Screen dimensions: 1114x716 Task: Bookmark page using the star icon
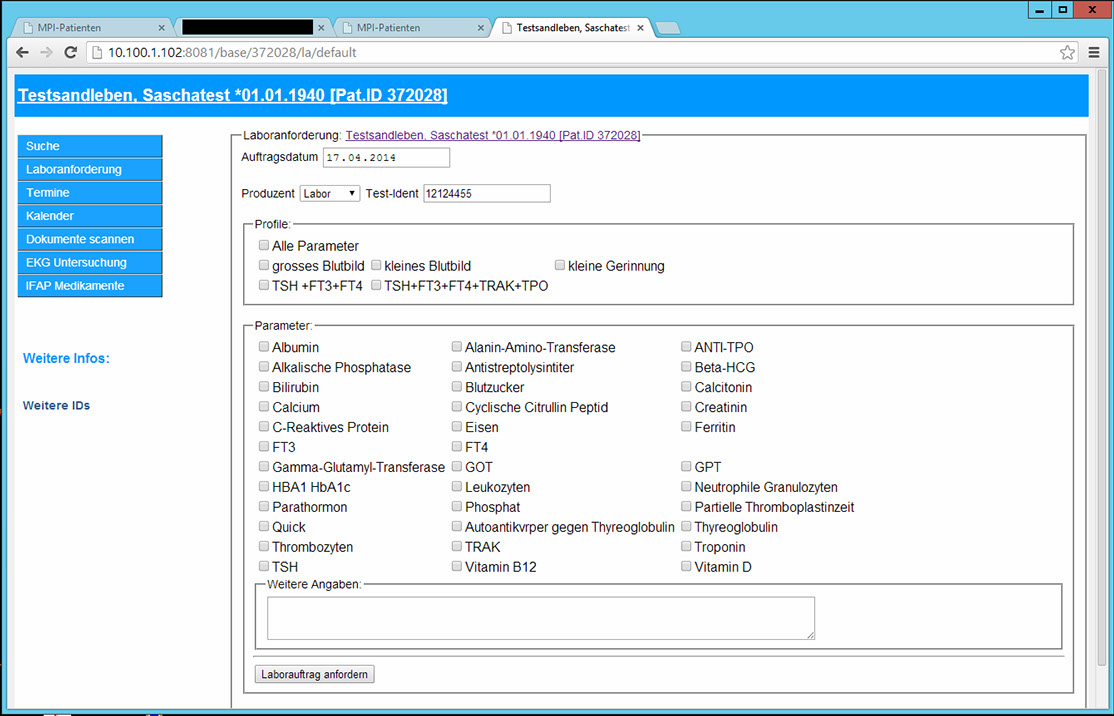[1067, 52]
